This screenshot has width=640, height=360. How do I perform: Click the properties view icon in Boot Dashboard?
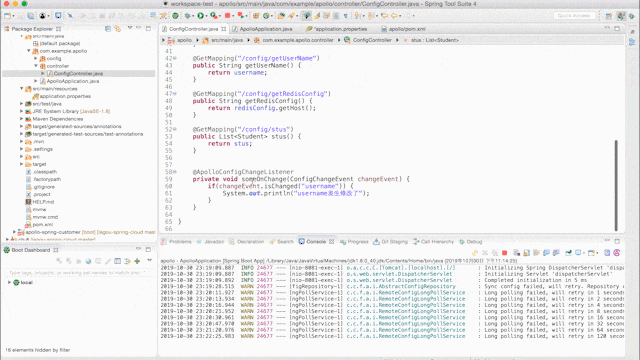118,261
